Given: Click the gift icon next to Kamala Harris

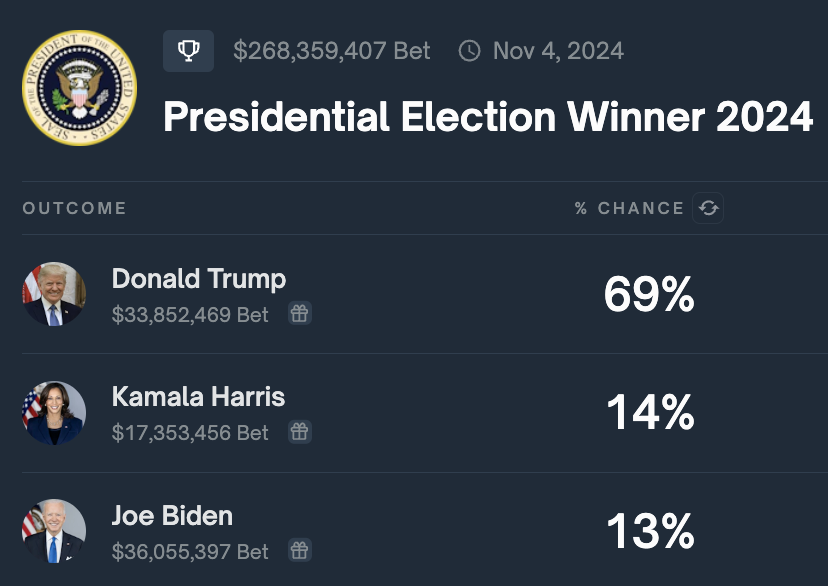Looking at the screenshot, I should (x=300, y=432).
